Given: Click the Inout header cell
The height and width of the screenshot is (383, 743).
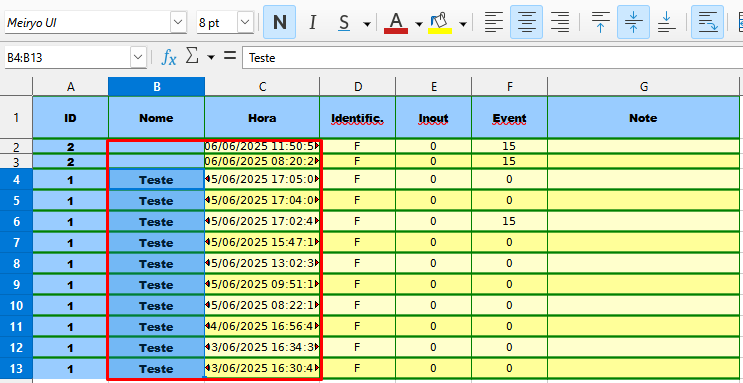Looking at the screenshot, I should point(434,118).
